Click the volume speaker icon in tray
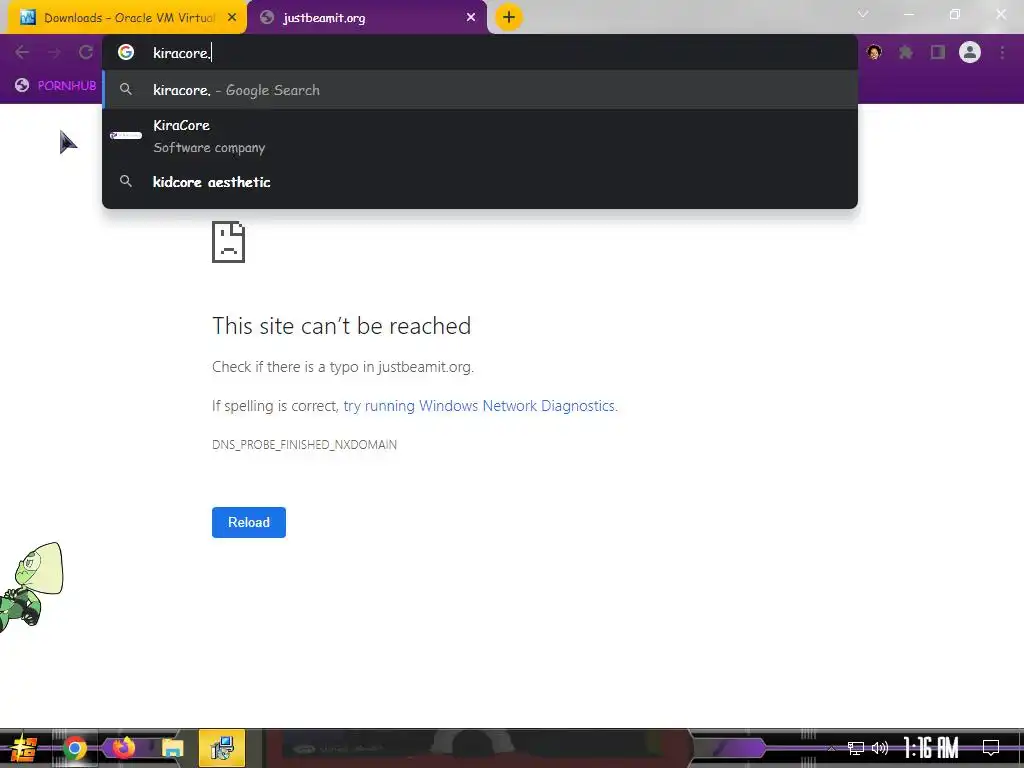 coord(880,748)
